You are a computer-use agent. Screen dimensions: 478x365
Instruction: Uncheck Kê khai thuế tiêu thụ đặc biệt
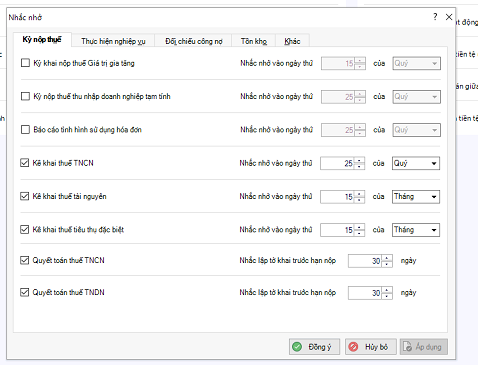point(25,229)
